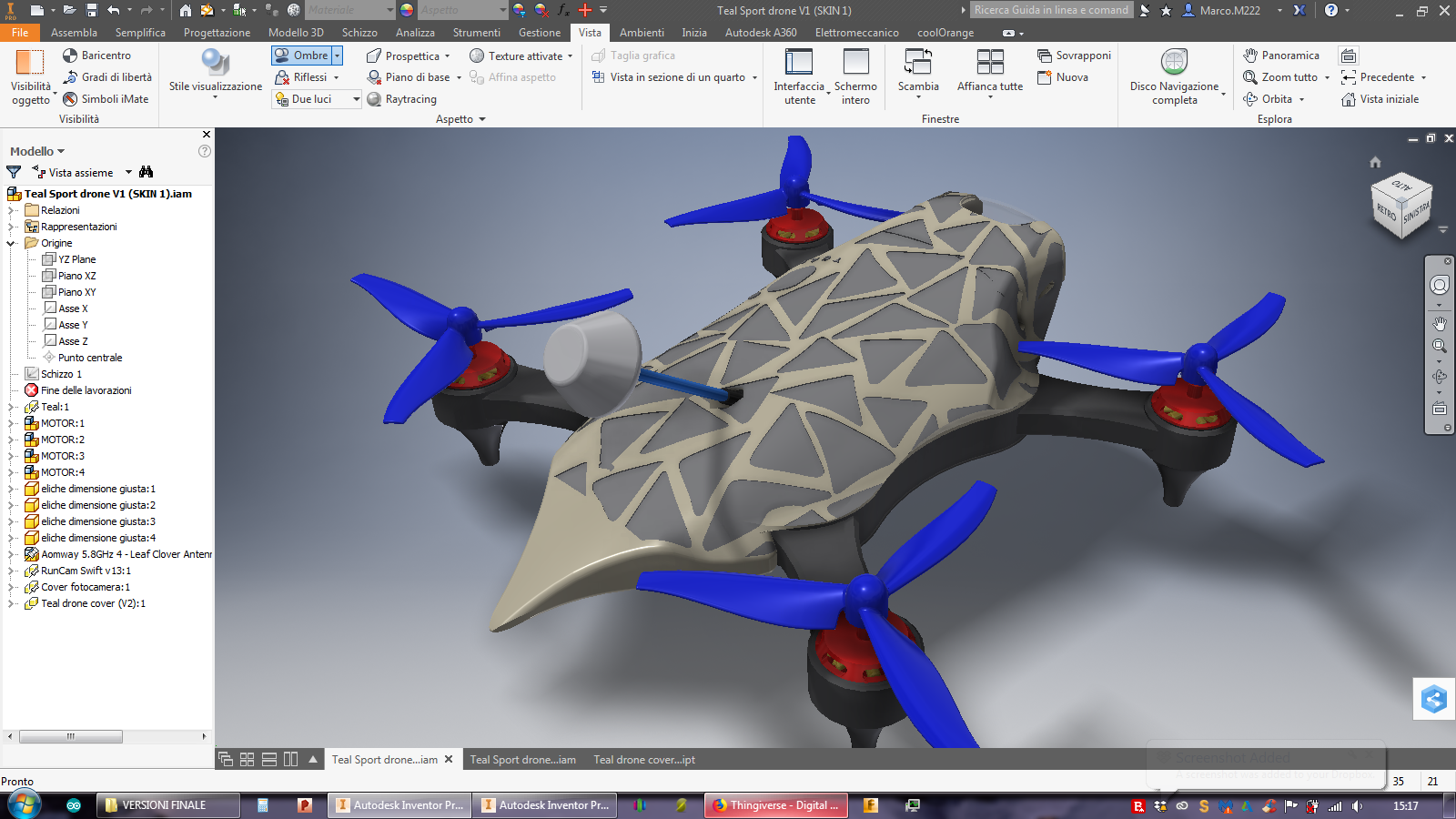This screenshot has height=819, width=1456.
Task: Click the Aspetto appearance color sphere icon
Action: coord(407,10)
